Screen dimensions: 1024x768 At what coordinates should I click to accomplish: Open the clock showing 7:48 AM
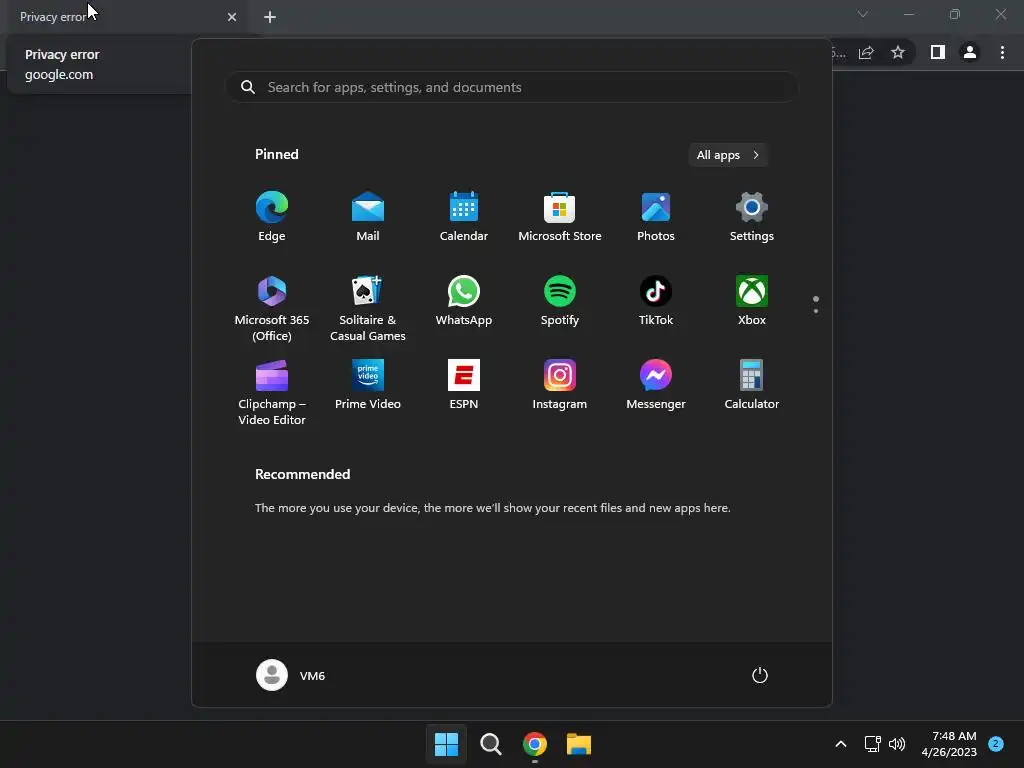tap(949, 744)
